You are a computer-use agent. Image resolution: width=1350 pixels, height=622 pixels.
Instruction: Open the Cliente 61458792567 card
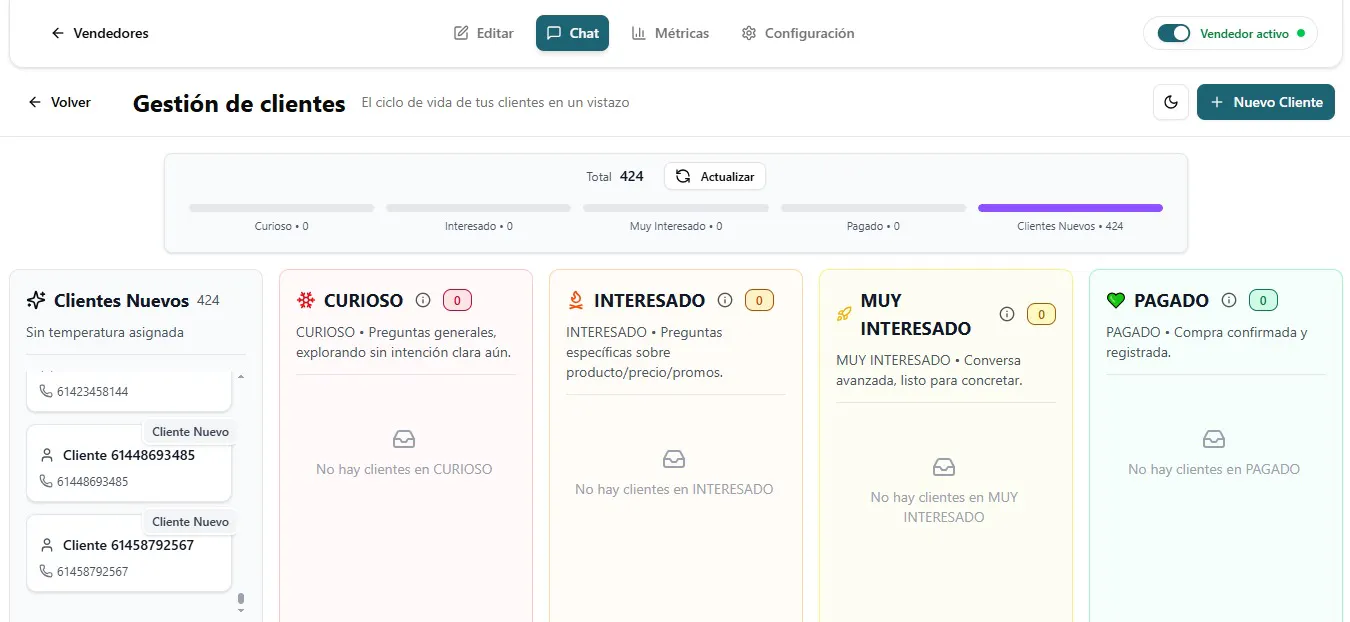[129, 553]
